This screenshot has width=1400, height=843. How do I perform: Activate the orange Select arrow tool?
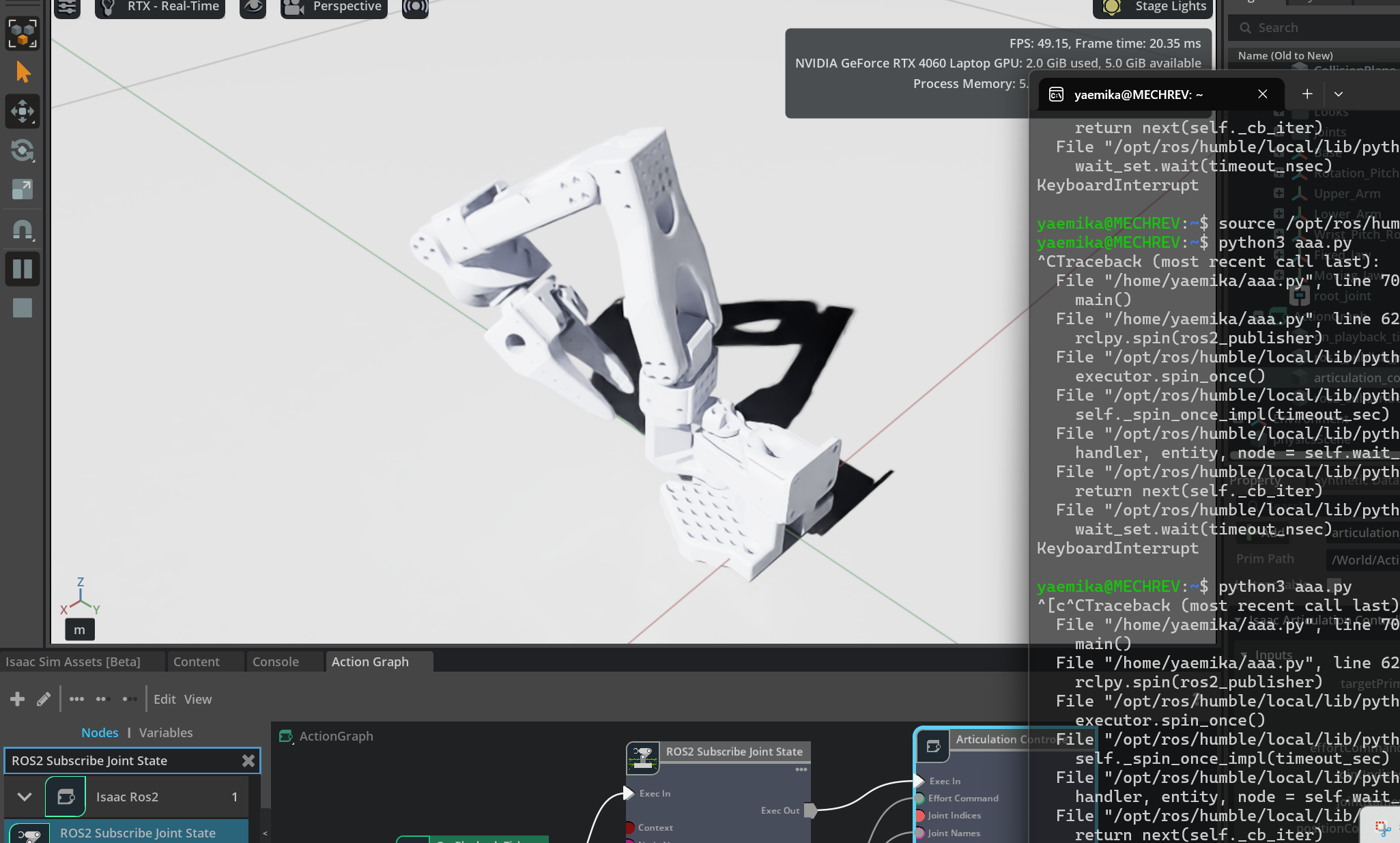click(23, 72)
